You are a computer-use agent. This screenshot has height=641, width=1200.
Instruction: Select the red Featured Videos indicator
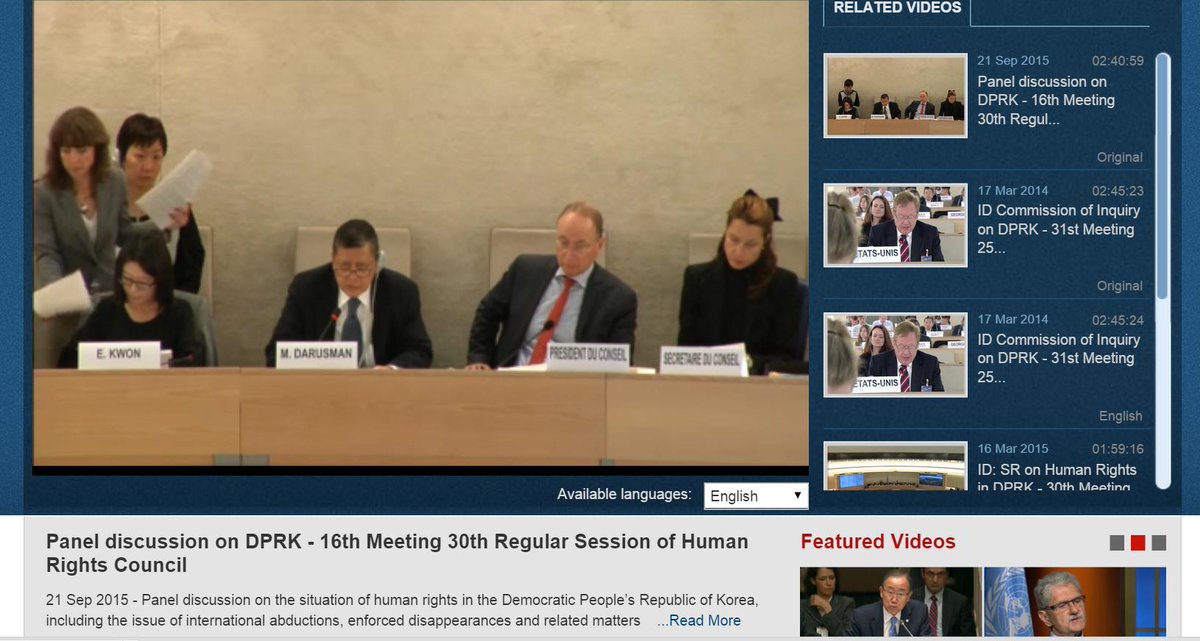pyautogui.click(x=1138, y=543)
